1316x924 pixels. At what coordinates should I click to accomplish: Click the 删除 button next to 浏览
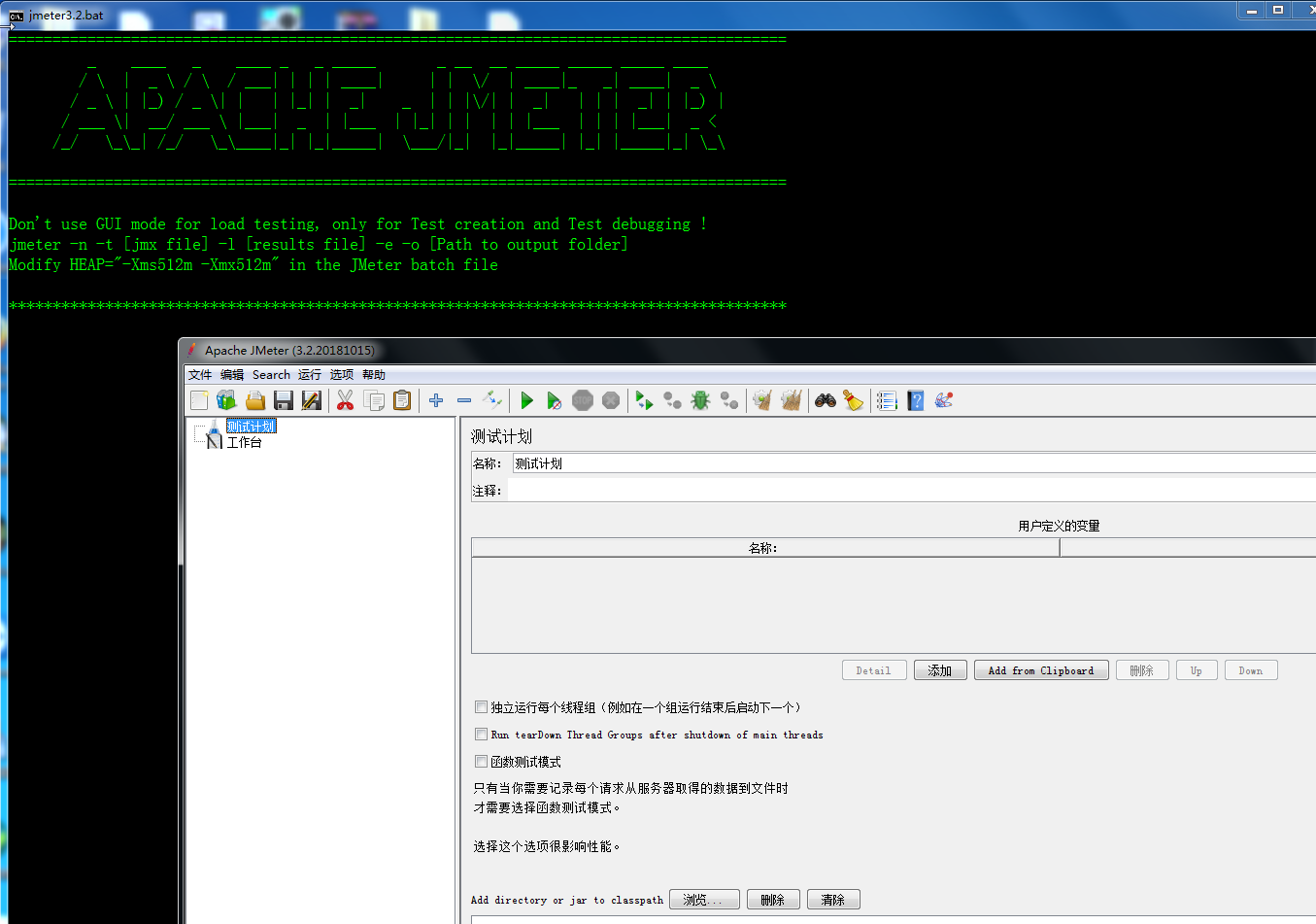click(773, 900)
